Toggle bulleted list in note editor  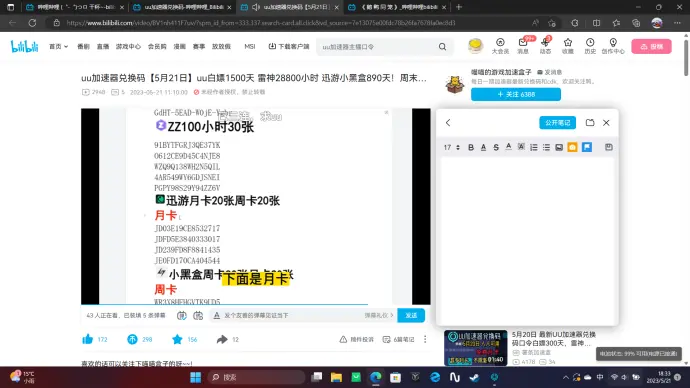546,147
